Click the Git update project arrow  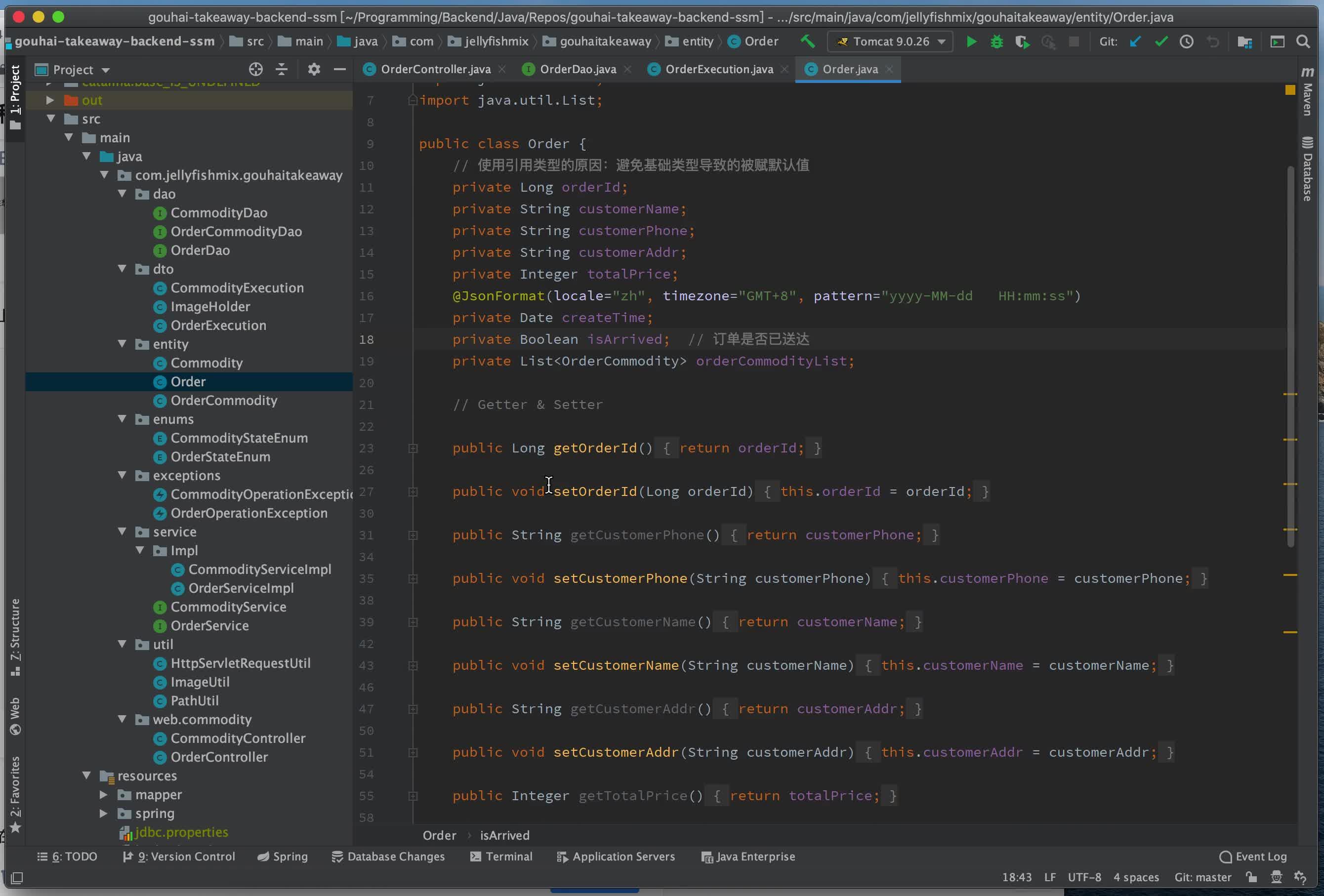point(1135,41)
